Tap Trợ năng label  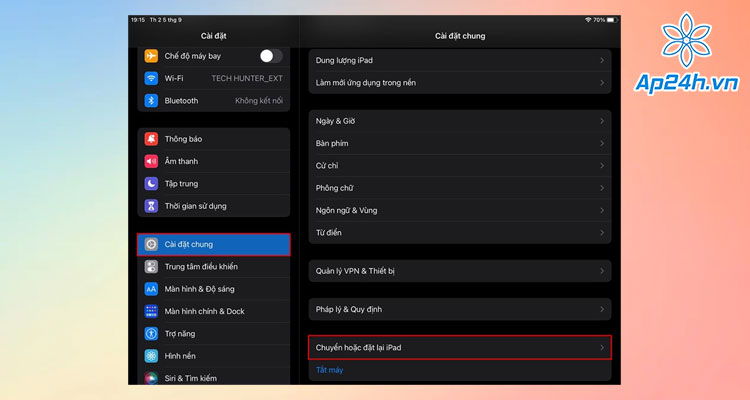(180, 333)
